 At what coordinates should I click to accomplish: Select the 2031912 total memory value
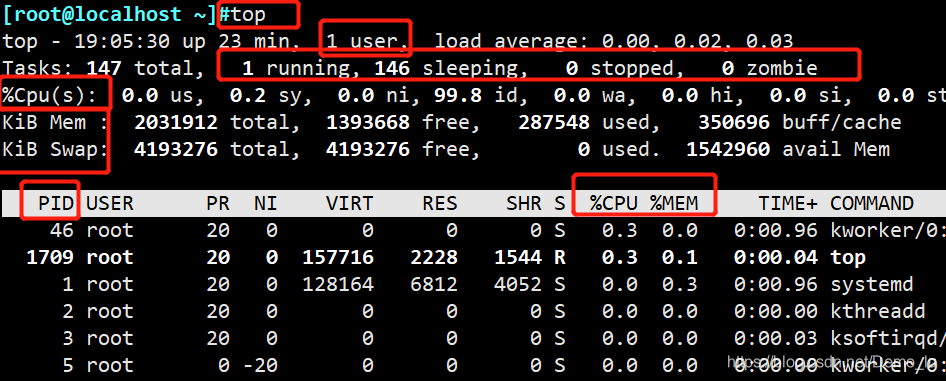coord(176,122)
